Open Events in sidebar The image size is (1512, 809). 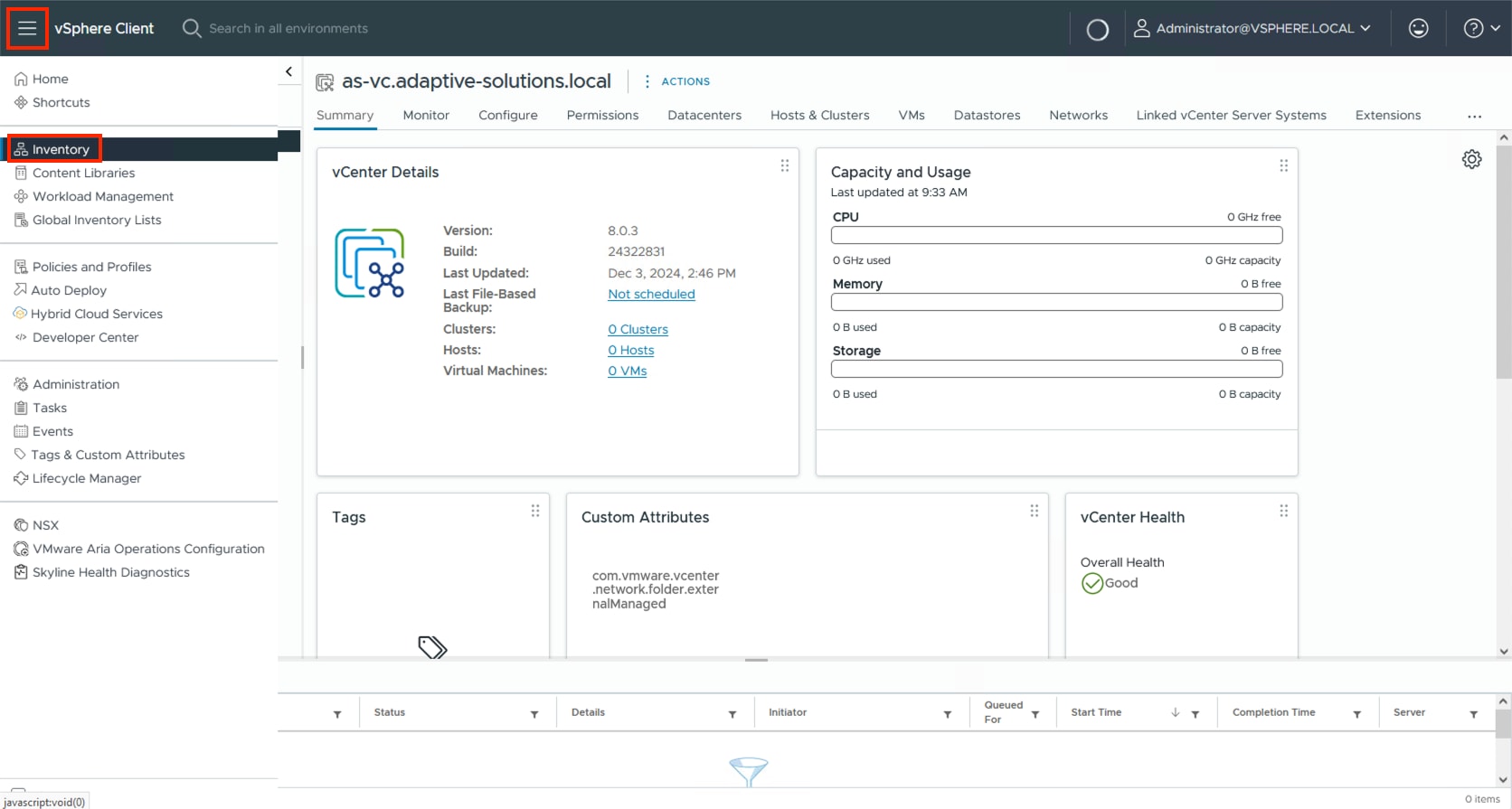click(x=43, y=431)
